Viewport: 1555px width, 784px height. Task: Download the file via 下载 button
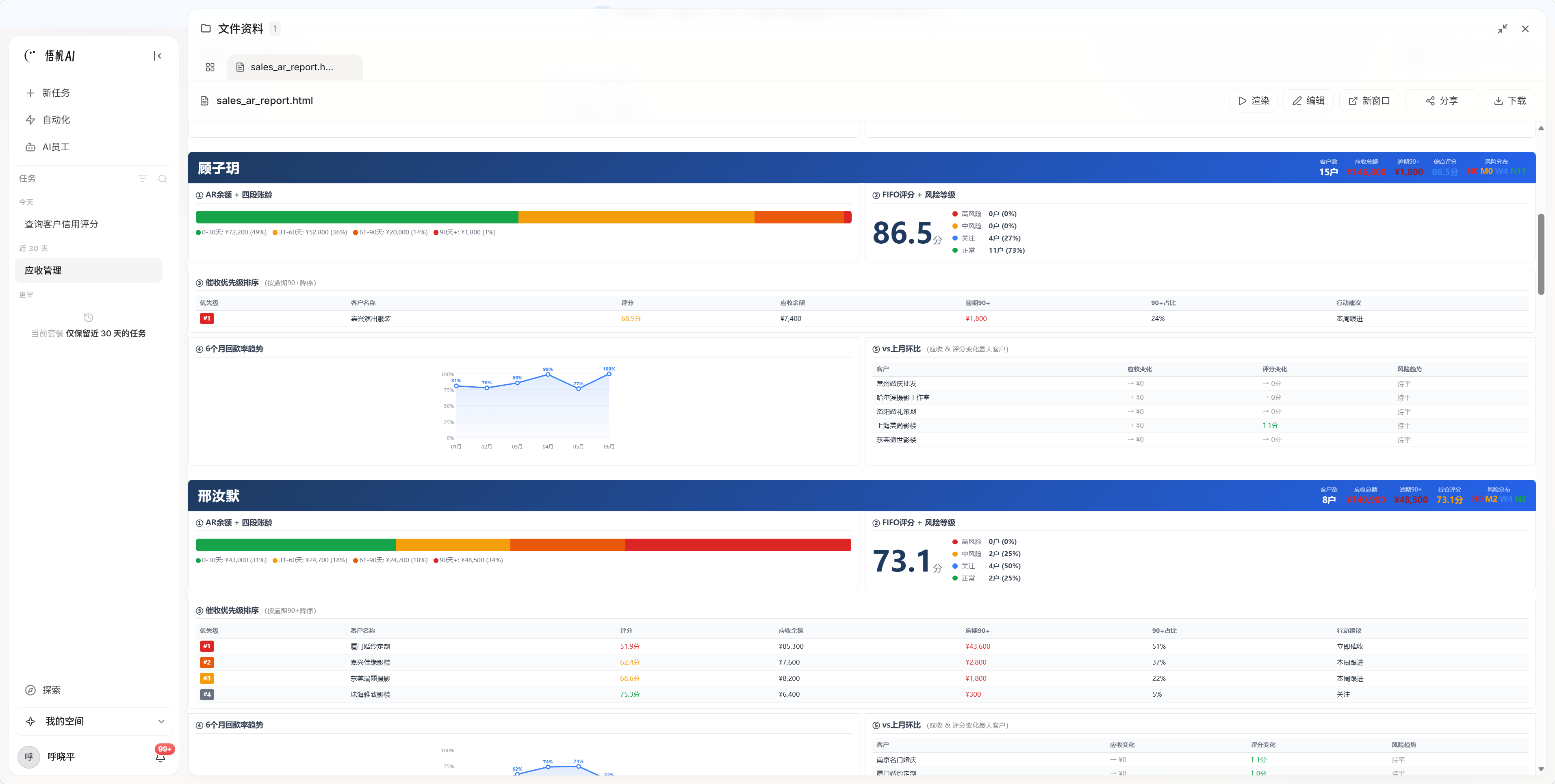[x=1510, y=101]
